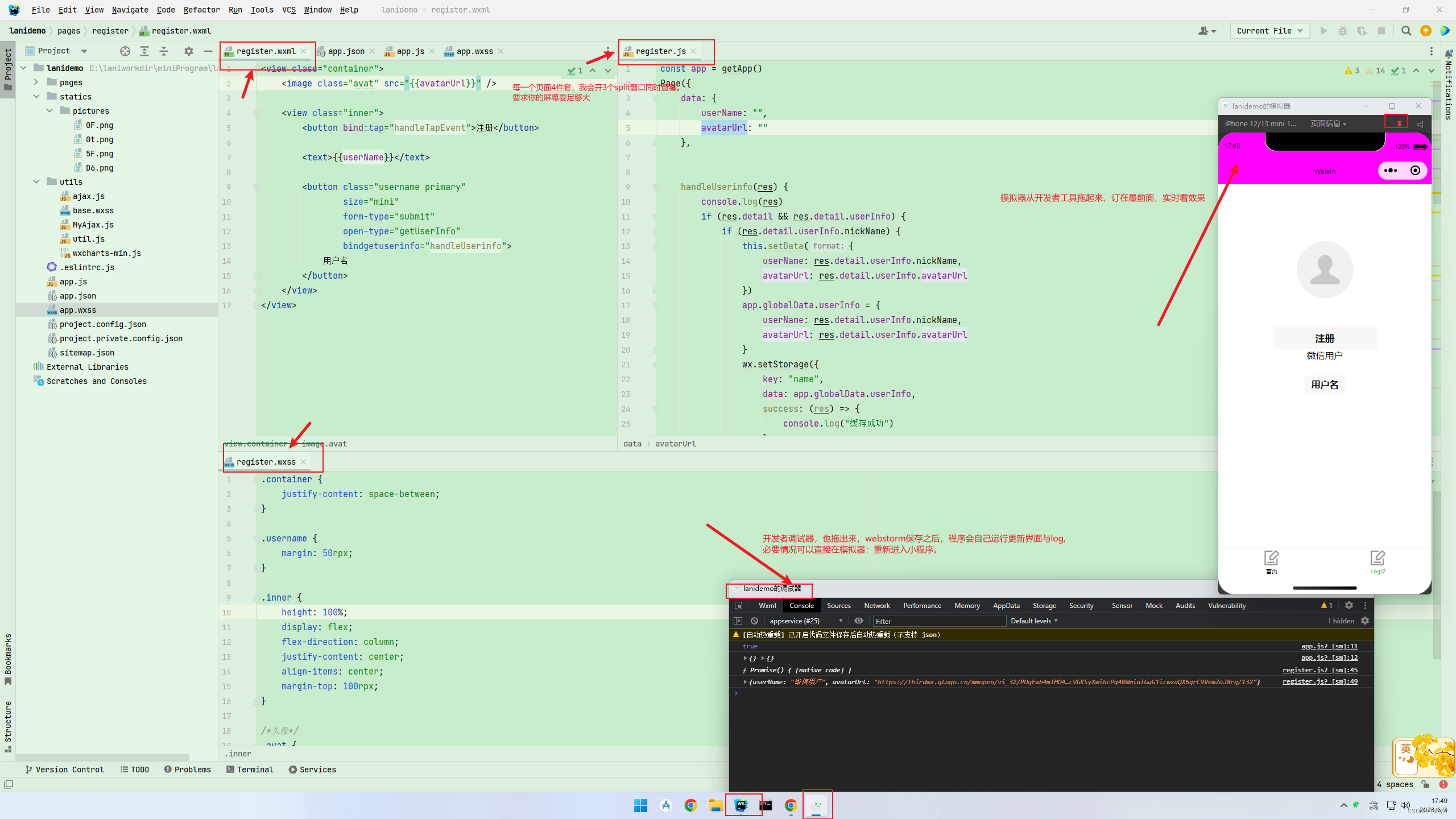
Task: Open Project panel settings gear
Action: coord(189,51)
